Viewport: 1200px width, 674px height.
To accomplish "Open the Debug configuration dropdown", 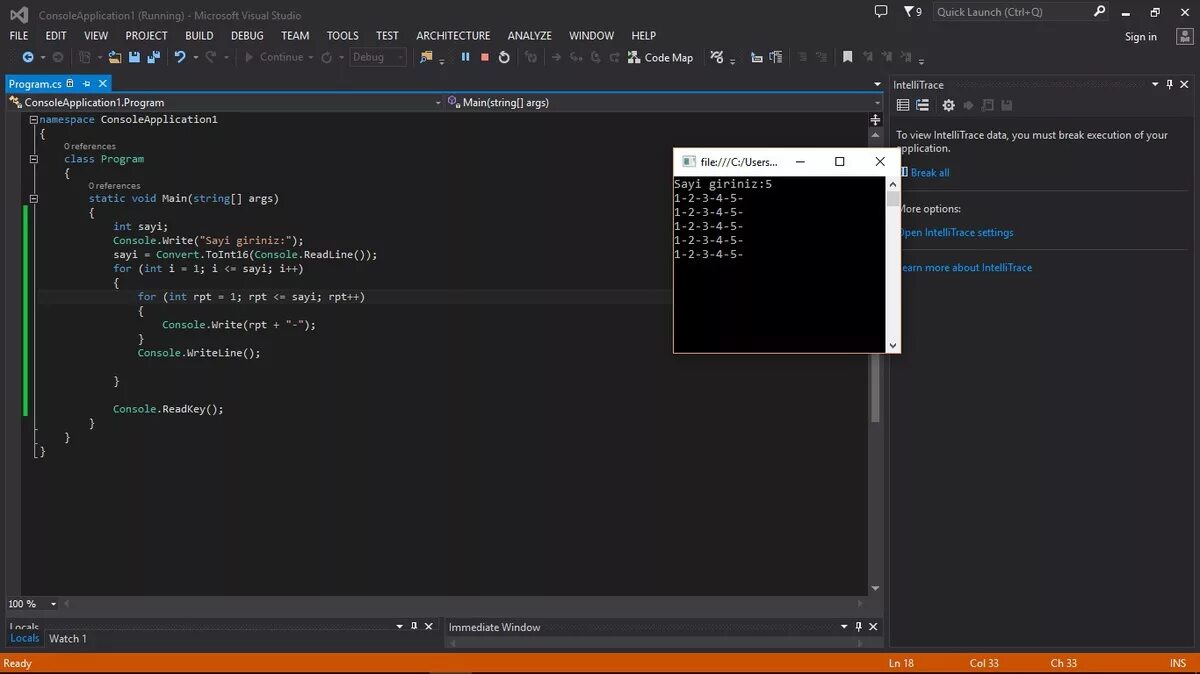I will click(x=378, y=57).
